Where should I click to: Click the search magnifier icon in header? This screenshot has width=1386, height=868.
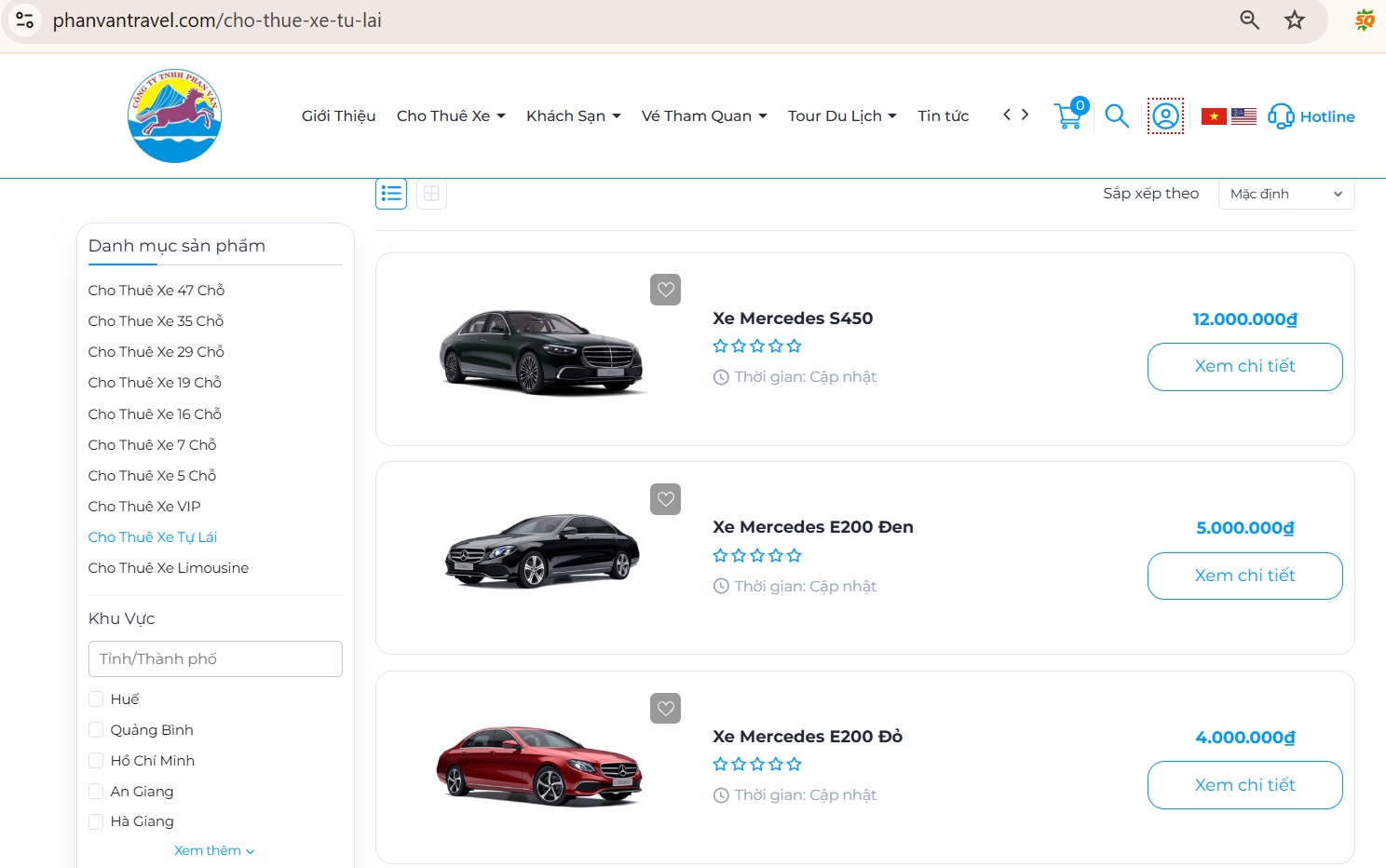click(1117, 115)
